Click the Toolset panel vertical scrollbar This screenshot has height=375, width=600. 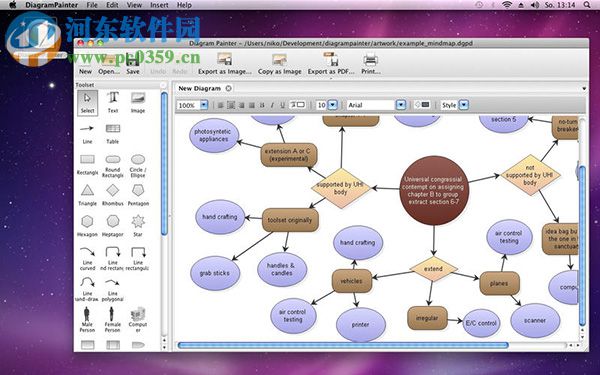pos(164,163)
